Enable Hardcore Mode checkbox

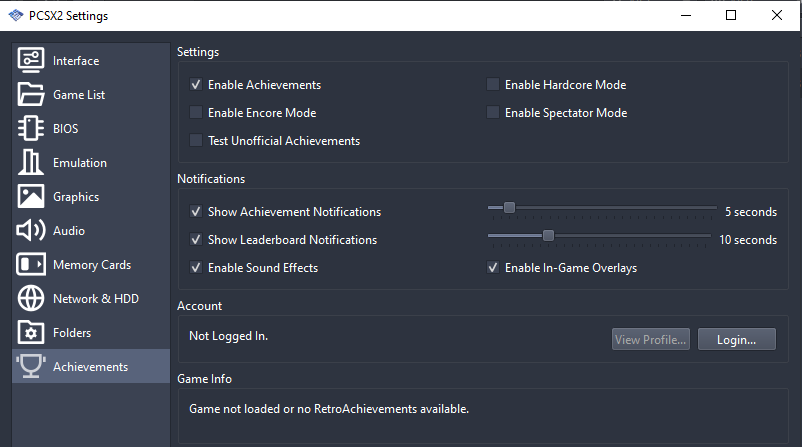click(x=493, y=84)
